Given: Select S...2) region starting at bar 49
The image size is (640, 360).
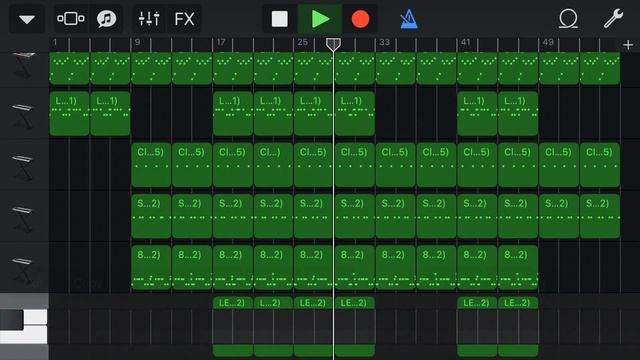Looking at the screenshot, I should (x=559, y=216).
